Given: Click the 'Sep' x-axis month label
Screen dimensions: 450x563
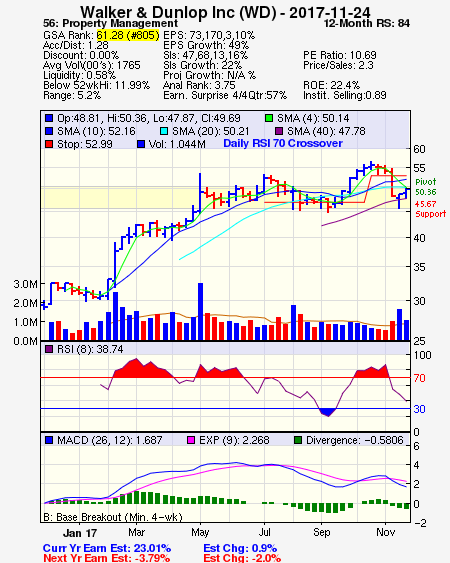Looking at the screenshot, I should [x=321, y=532].
